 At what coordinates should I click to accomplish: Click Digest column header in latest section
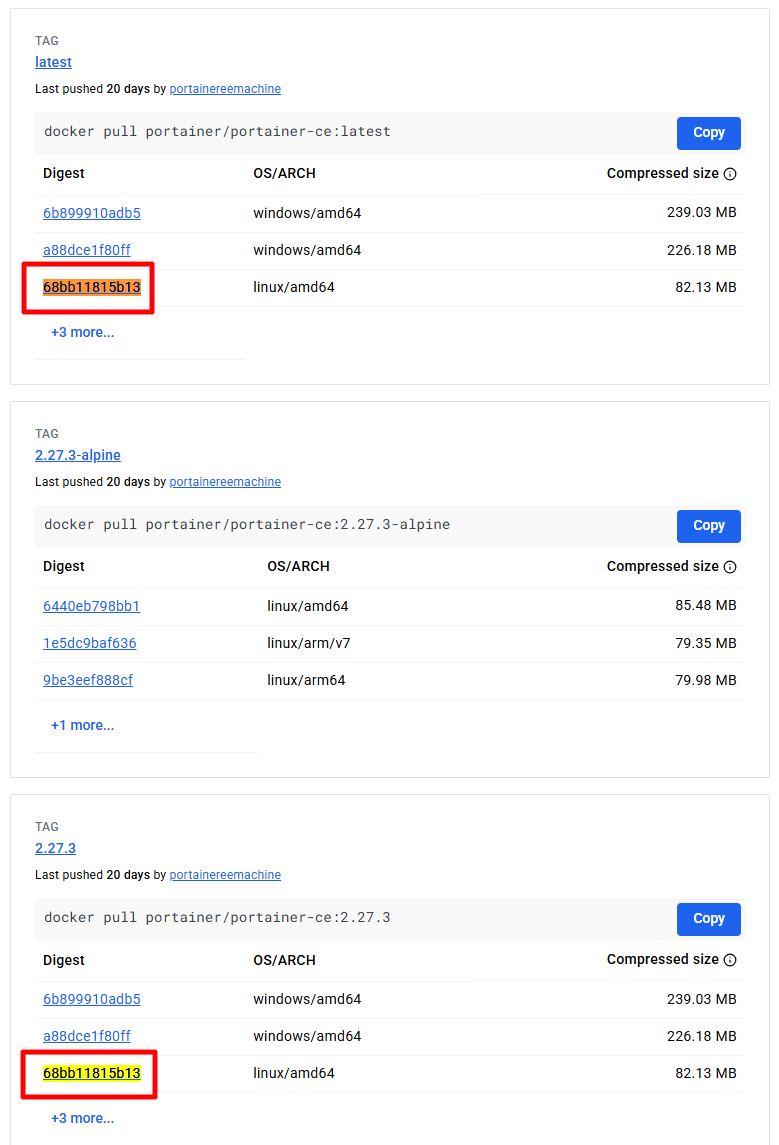(64, 174)
